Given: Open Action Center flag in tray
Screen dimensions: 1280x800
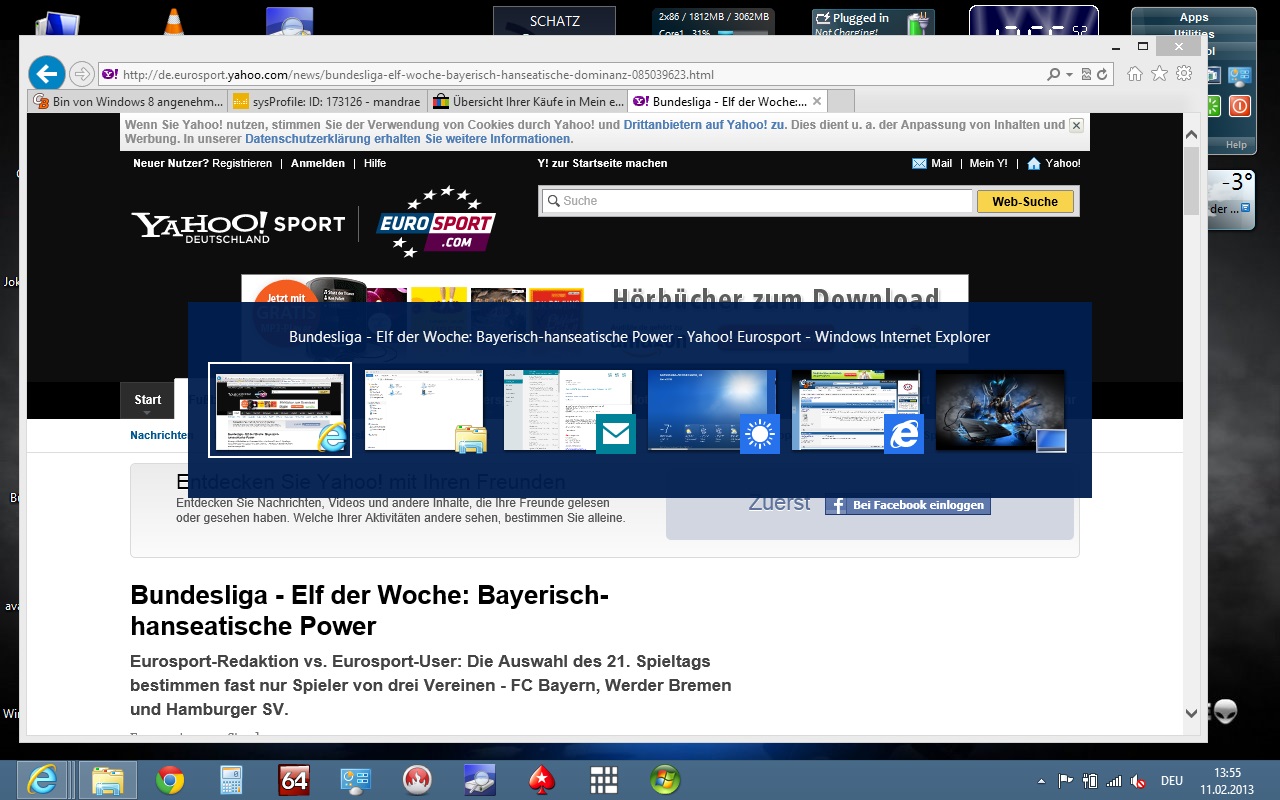Looking at the screenshot, I should (x=1065, y=780).
